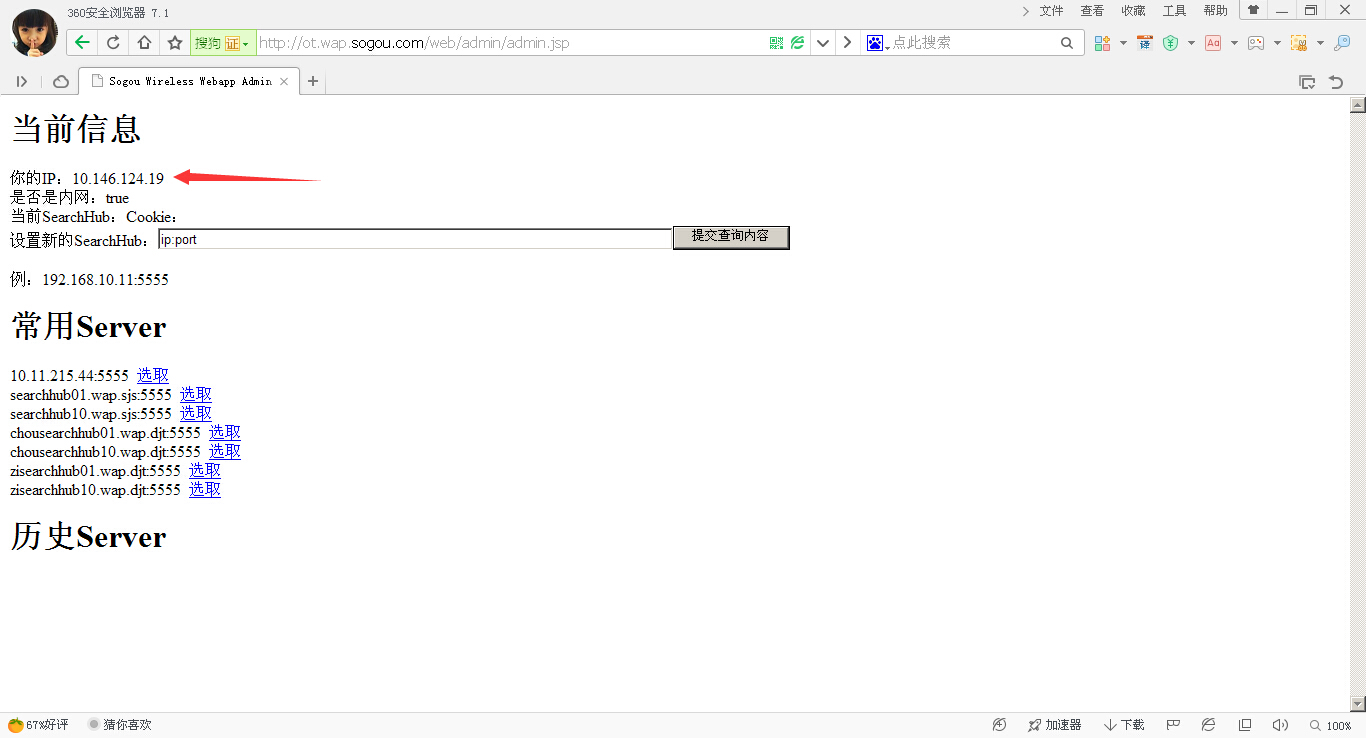This screenshot has height=738, width=1366.
Task: Open the tab list window icon
Action: [x=1307, y=82]
